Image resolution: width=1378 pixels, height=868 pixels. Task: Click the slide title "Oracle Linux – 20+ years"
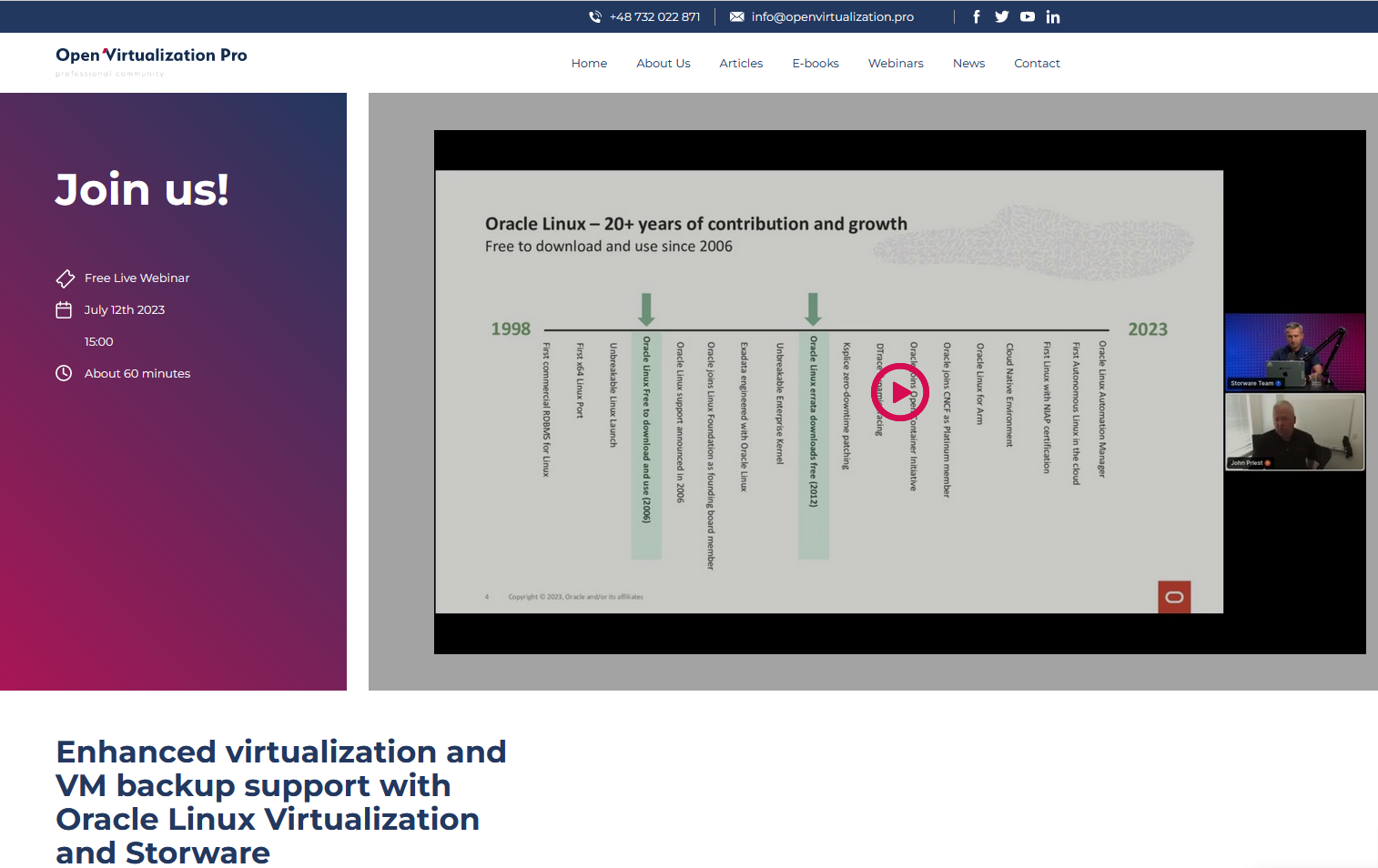click(x=696, y=224)
